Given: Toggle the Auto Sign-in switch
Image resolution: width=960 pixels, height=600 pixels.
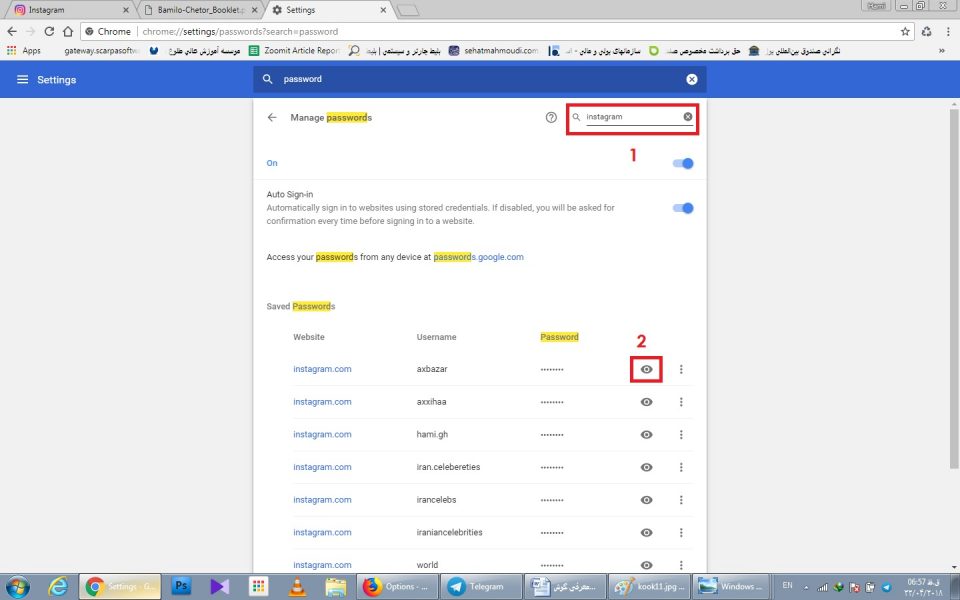Looking at the screenshot, I should coord(684,208).
